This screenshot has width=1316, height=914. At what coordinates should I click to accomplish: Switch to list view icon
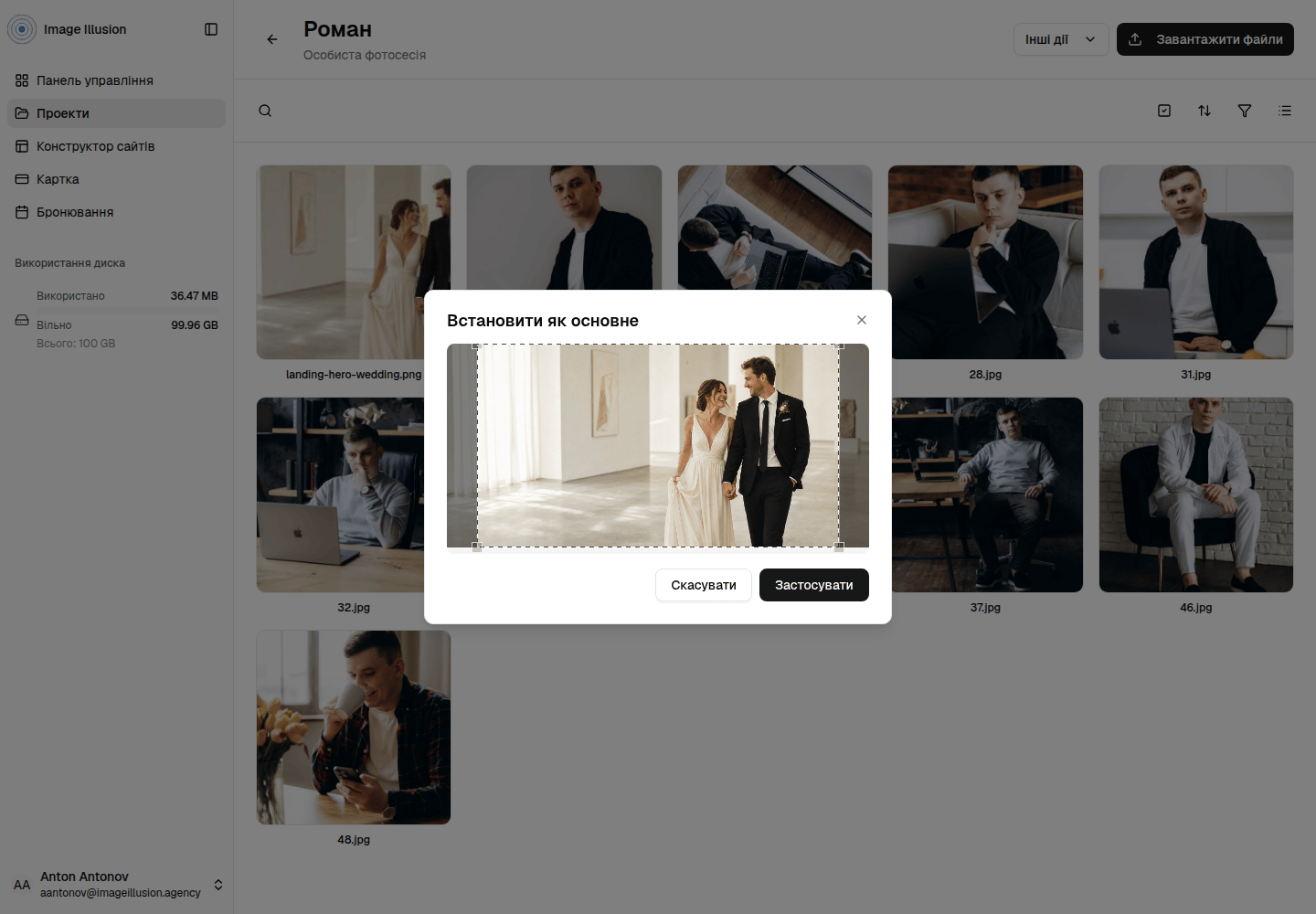click(x=1285, y=111)
